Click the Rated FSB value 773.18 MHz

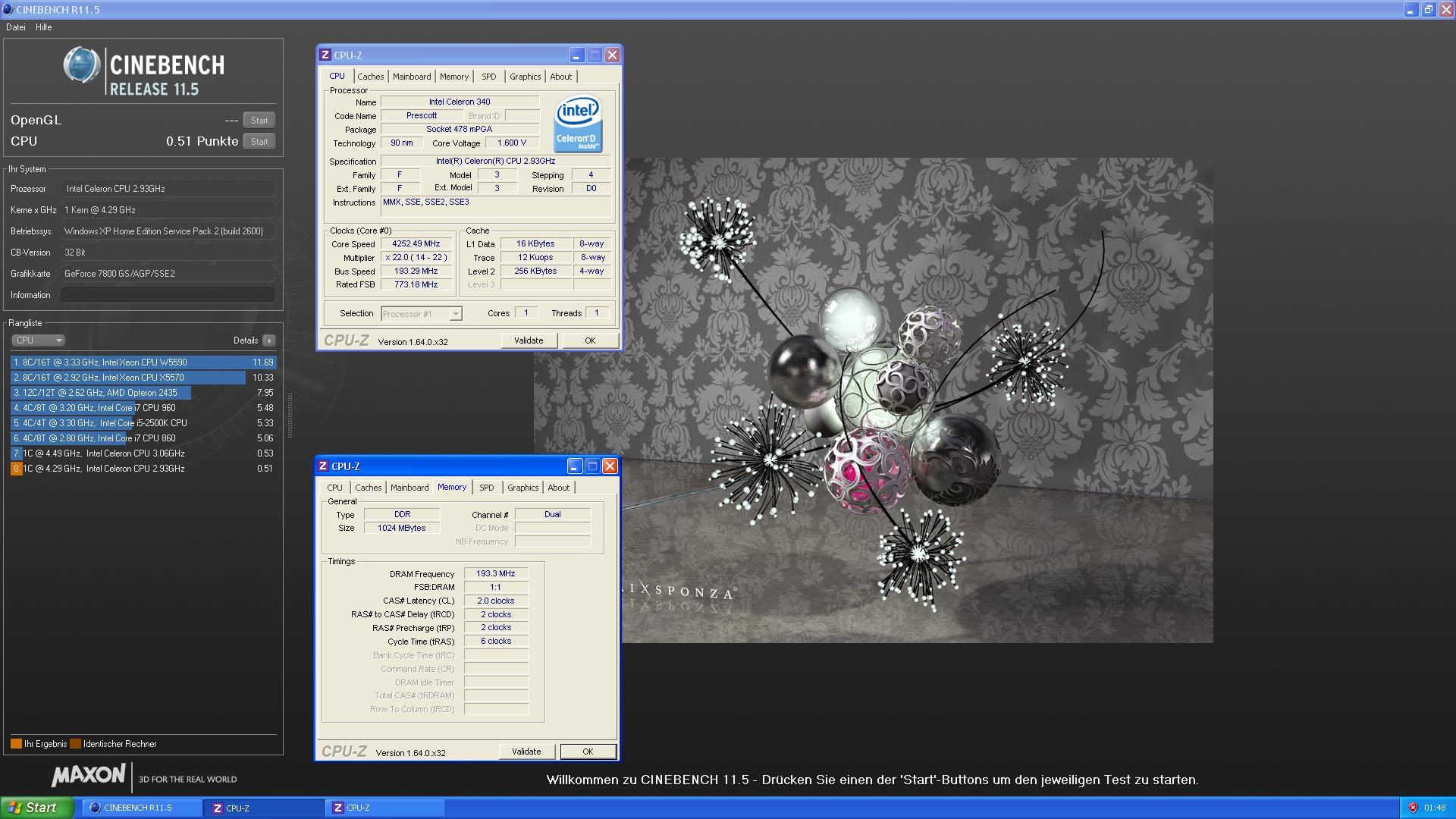tap(416, 285)
